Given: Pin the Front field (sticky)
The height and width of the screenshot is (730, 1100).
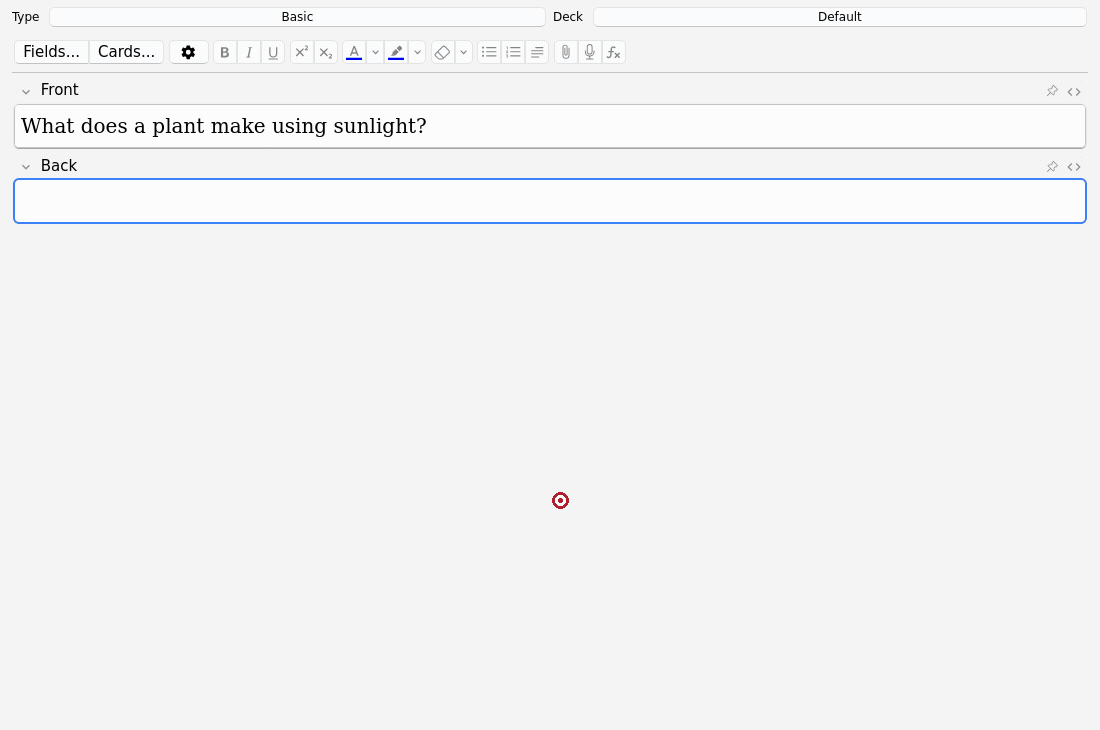Looking at the screenshot, I should point(1052,91).
